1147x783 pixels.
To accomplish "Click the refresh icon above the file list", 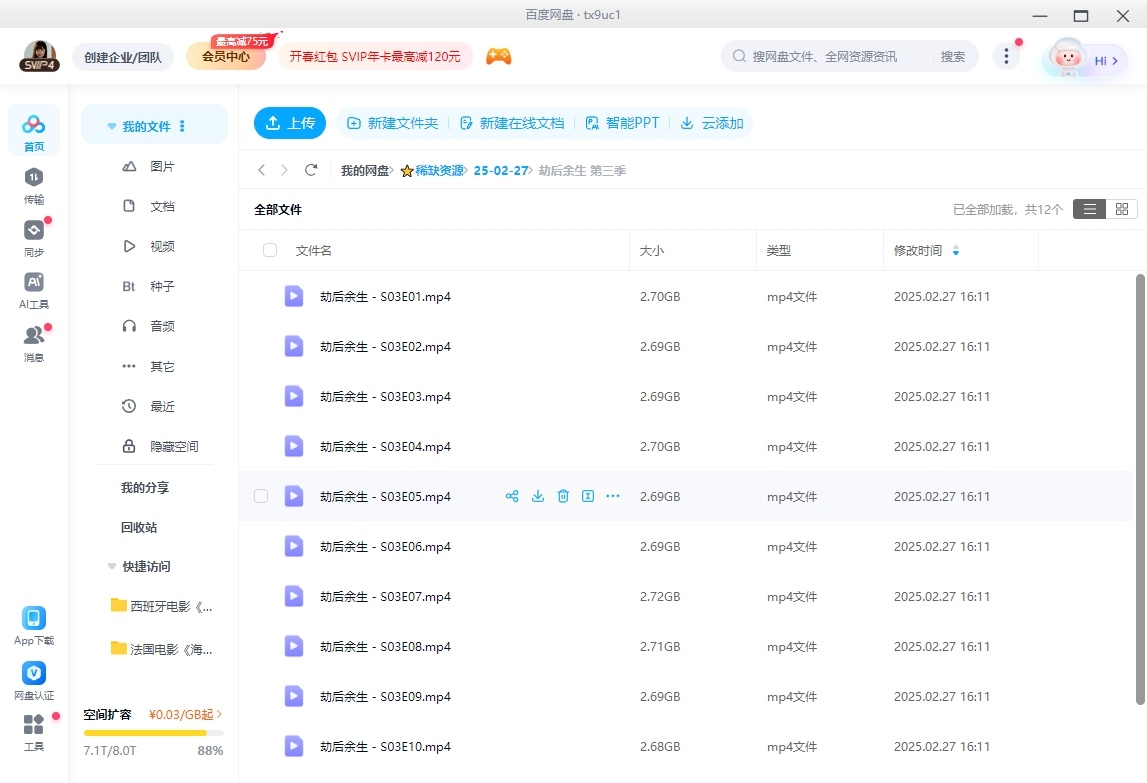I will (310, 170).
